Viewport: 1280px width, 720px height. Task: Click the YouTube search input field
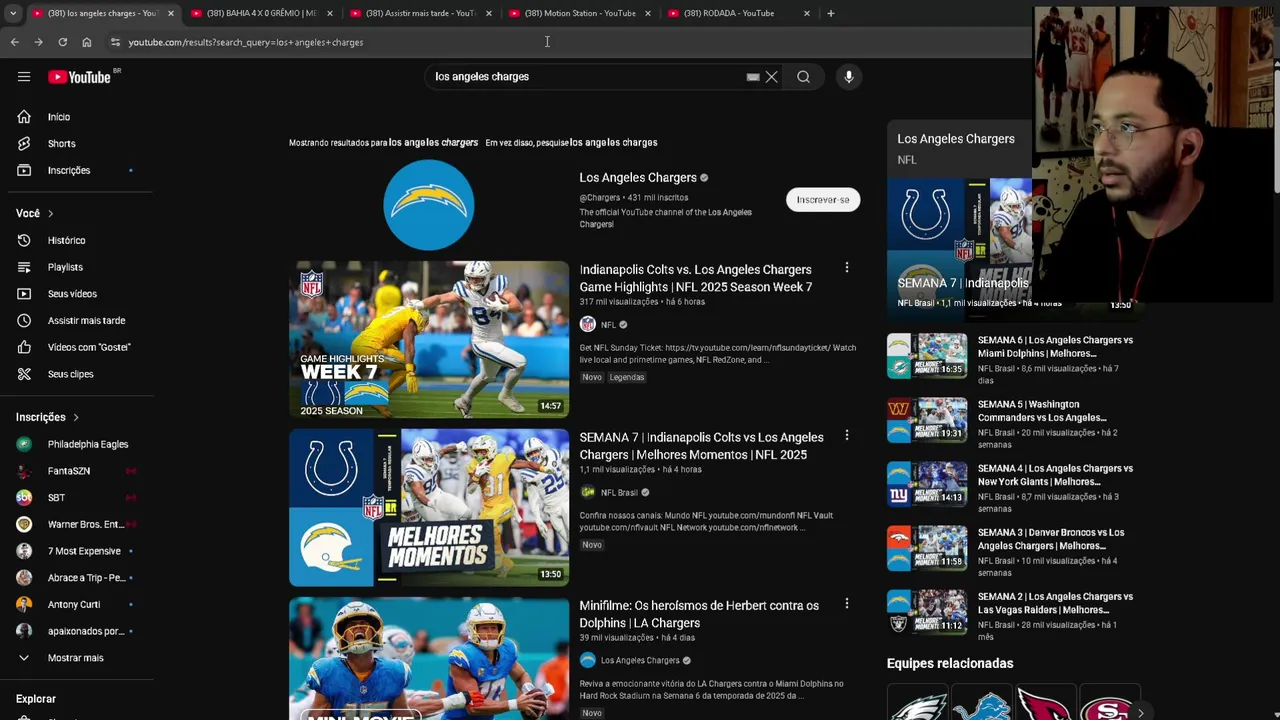coord(588,77)
